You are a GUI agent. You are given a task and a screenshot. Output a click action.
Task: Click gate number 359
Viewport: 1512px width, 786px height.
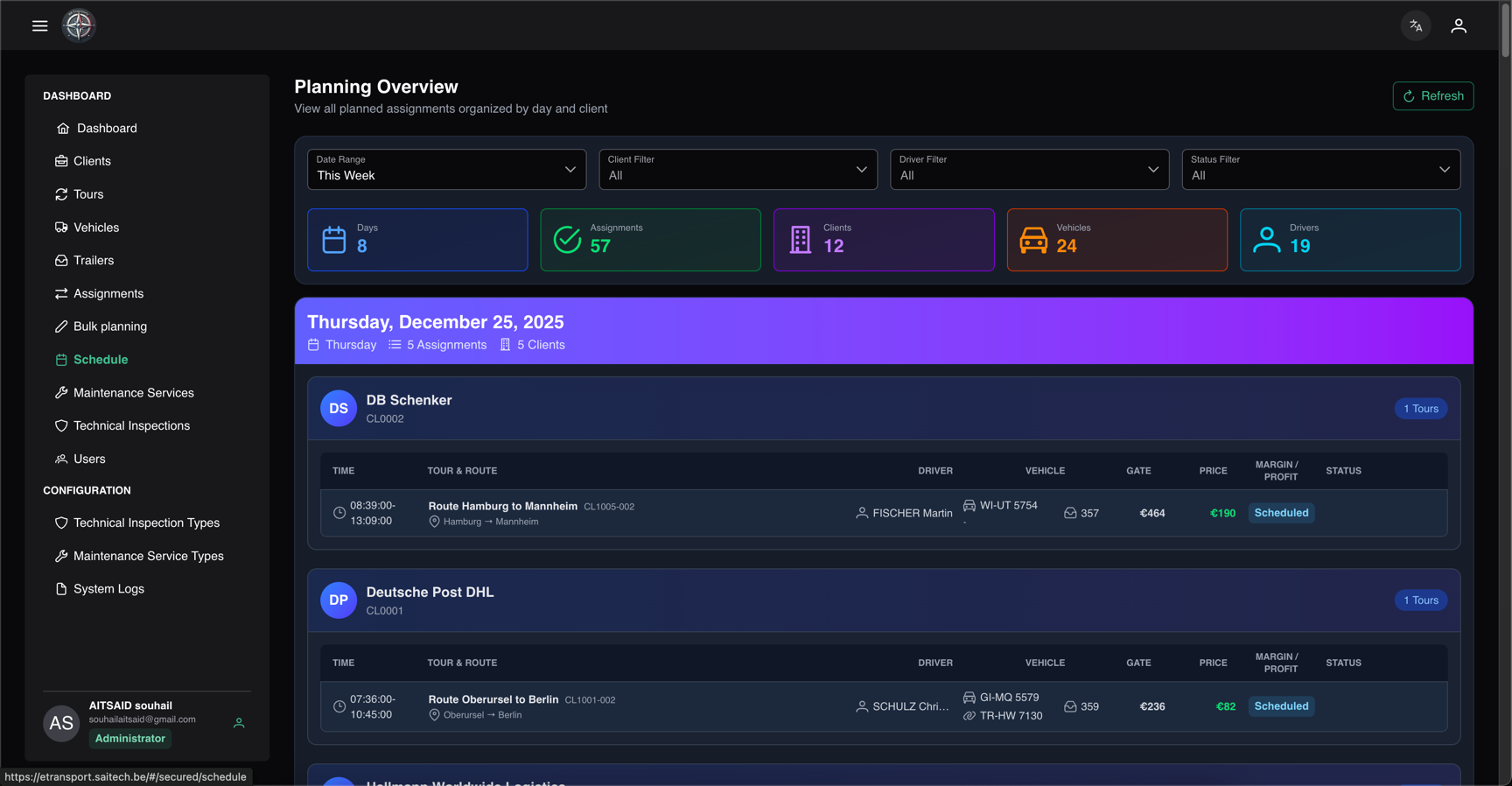click(1089, 706)
